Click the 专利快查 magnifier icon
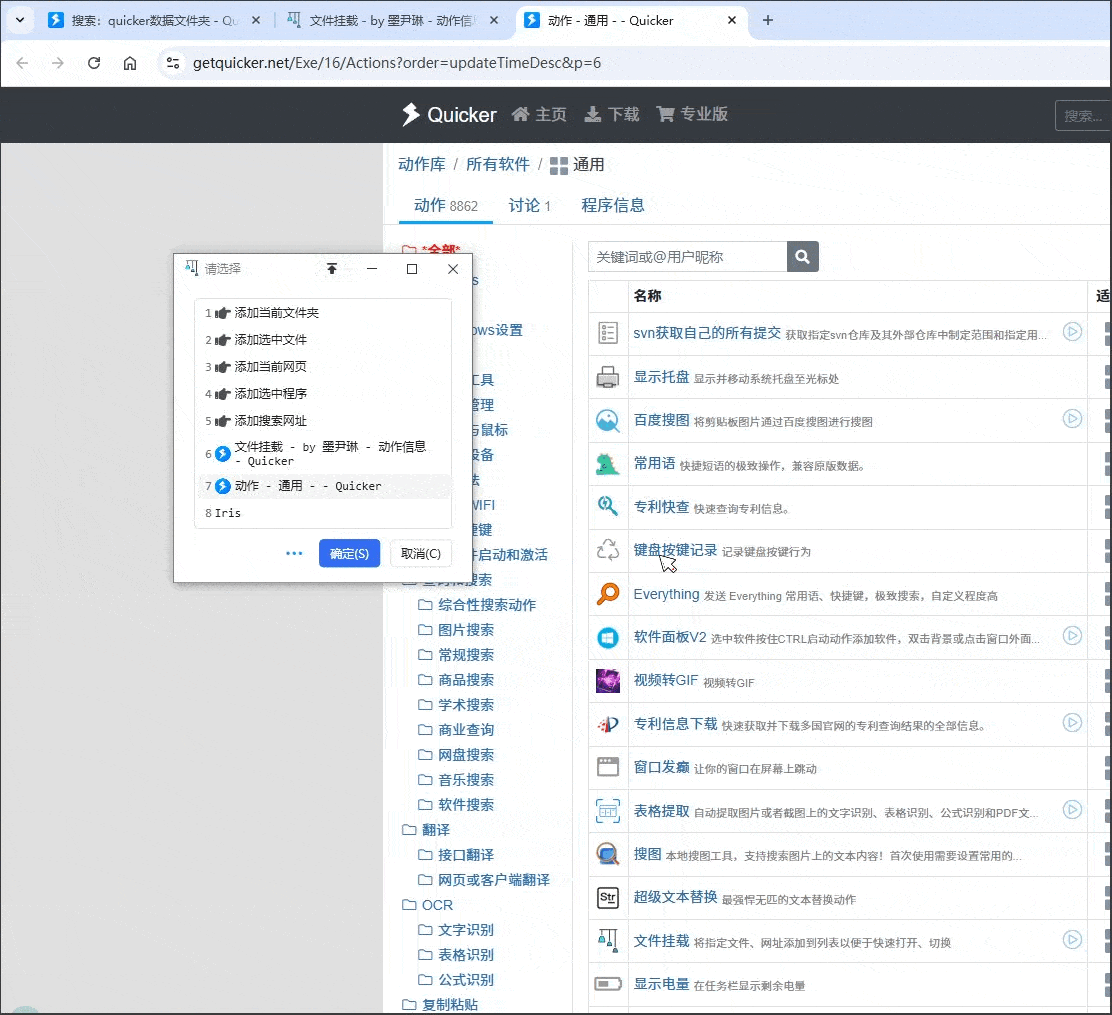1112x1015 pixels. coord(608,506)
